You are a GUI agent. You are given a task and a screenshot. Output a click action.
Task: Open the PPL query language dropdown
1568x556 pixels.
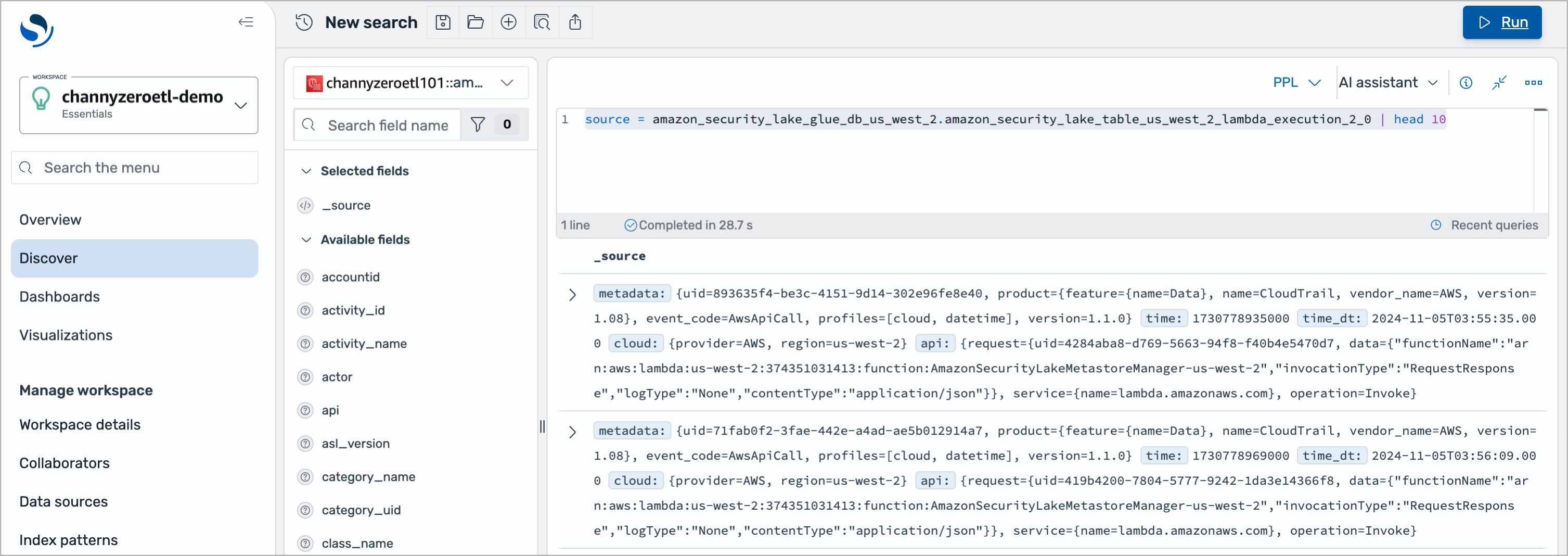tap(1296, 83)
